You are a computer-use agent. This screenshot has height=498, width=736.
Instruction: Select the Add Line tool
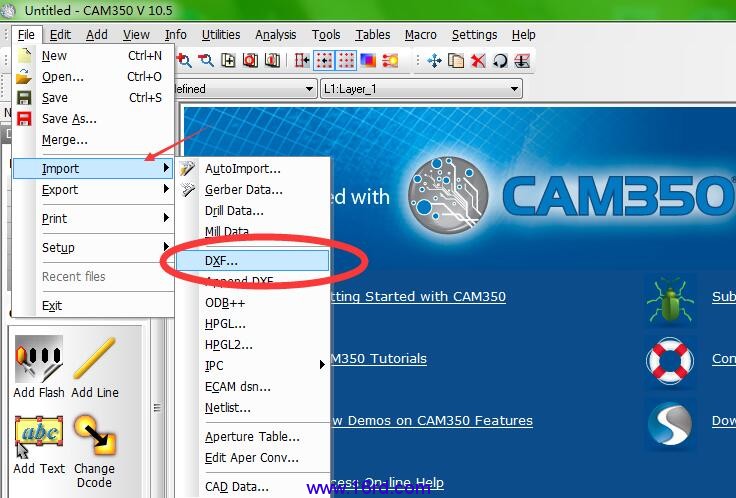(95, 360)
